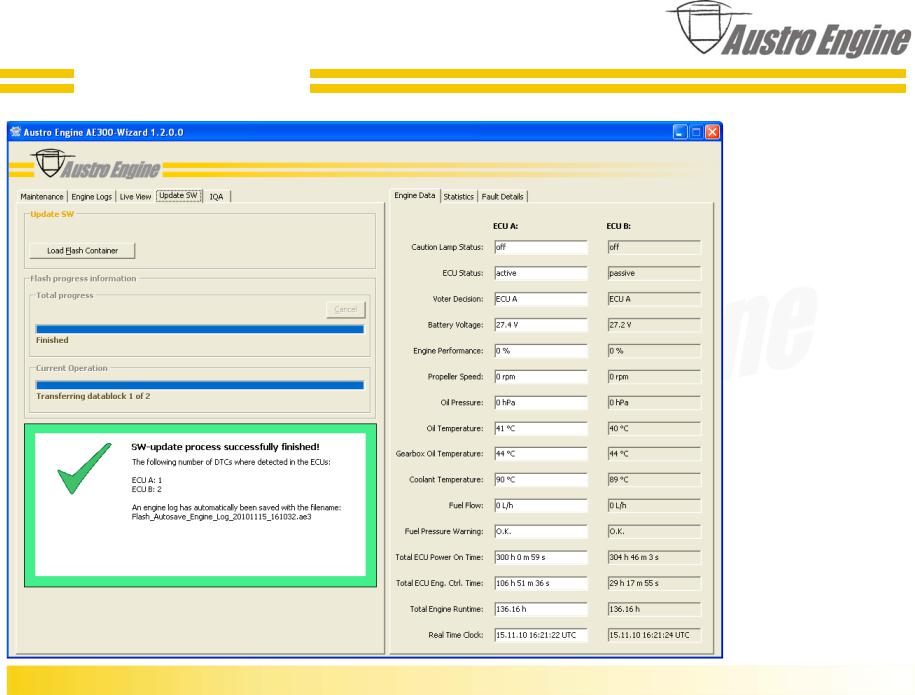Open the Live View tab

pyautogui.click(x=135, y=197)
